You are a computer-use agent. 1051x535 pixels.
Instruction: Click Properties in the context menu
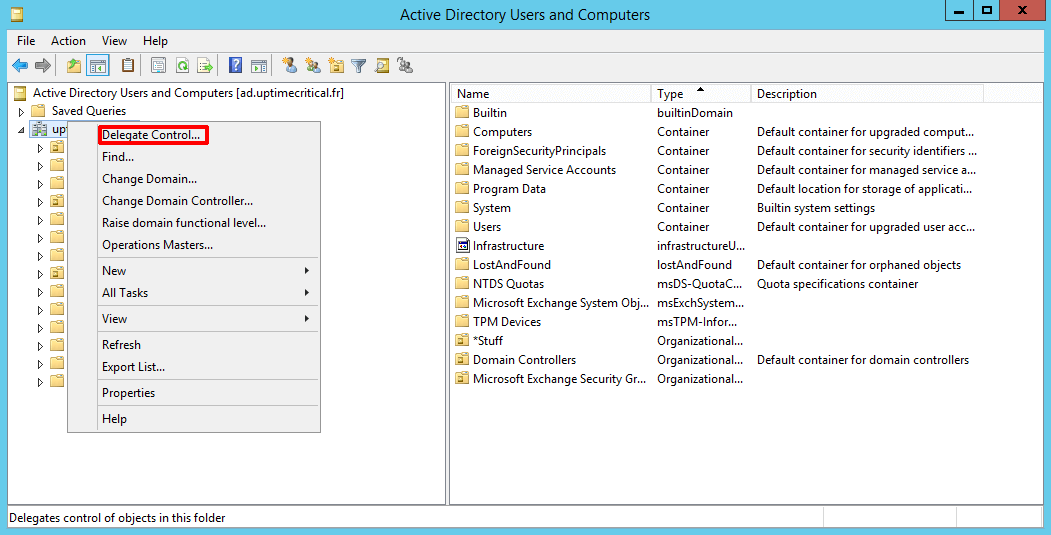206,394
